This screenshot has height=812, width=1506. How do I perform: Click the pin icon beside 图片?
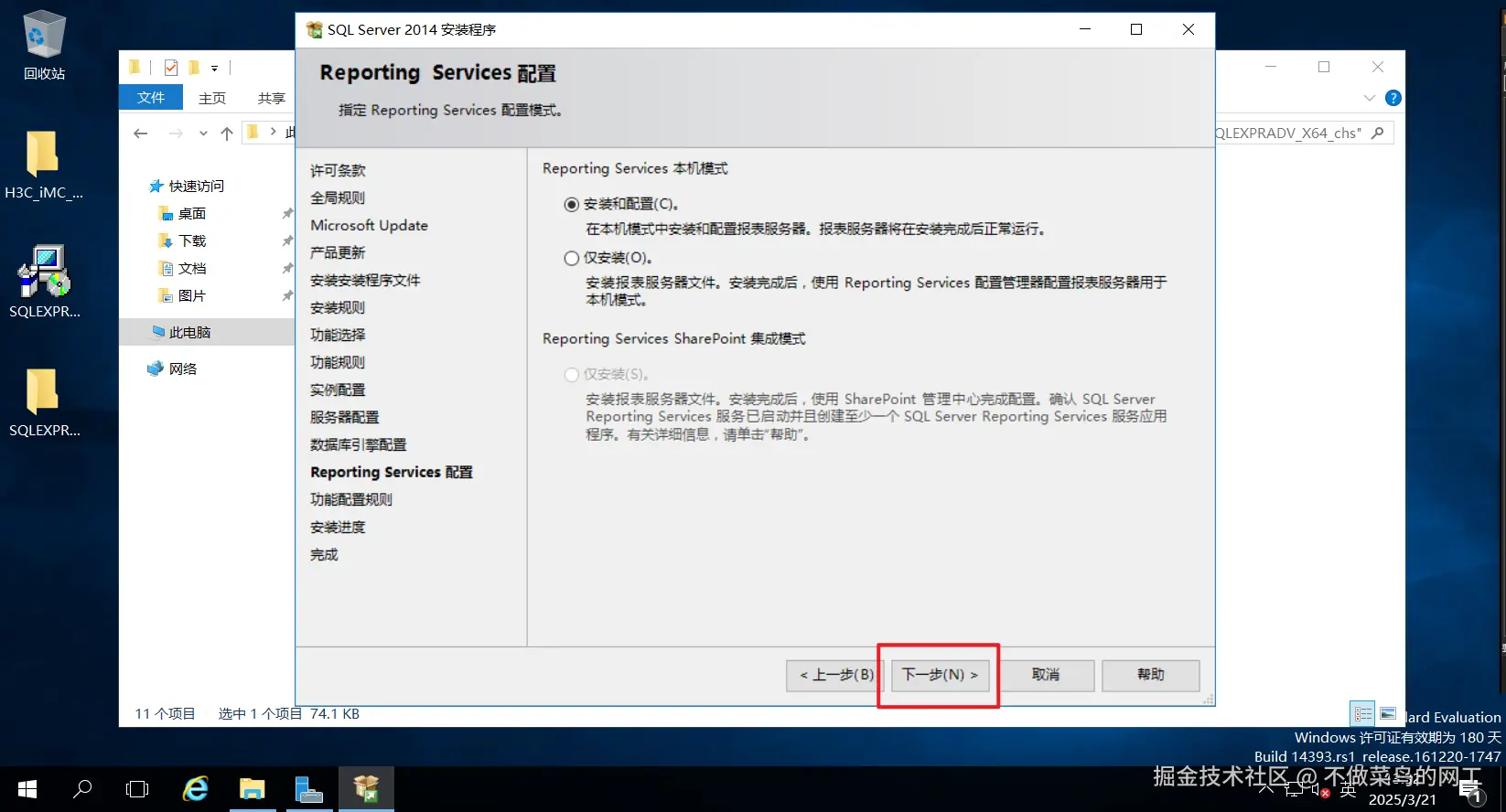287,295
